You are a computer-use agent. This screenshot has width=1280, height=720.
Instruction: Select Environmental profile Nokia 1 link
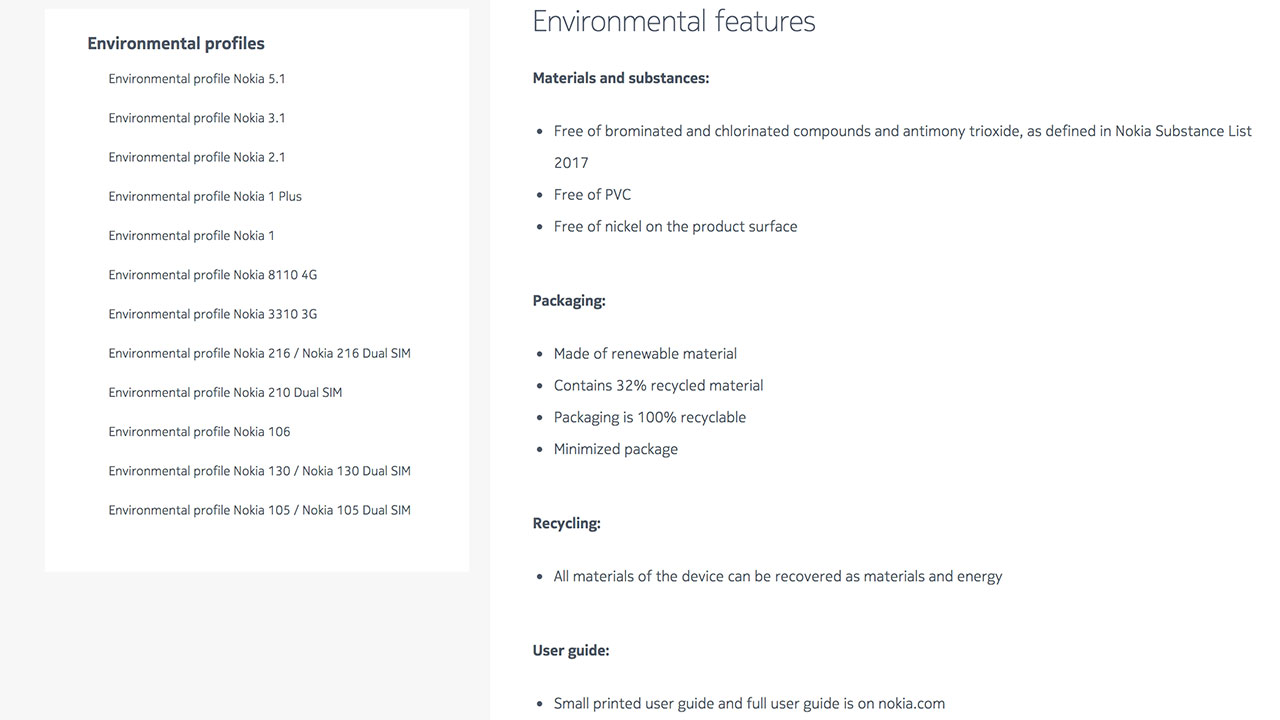point(192,235)
